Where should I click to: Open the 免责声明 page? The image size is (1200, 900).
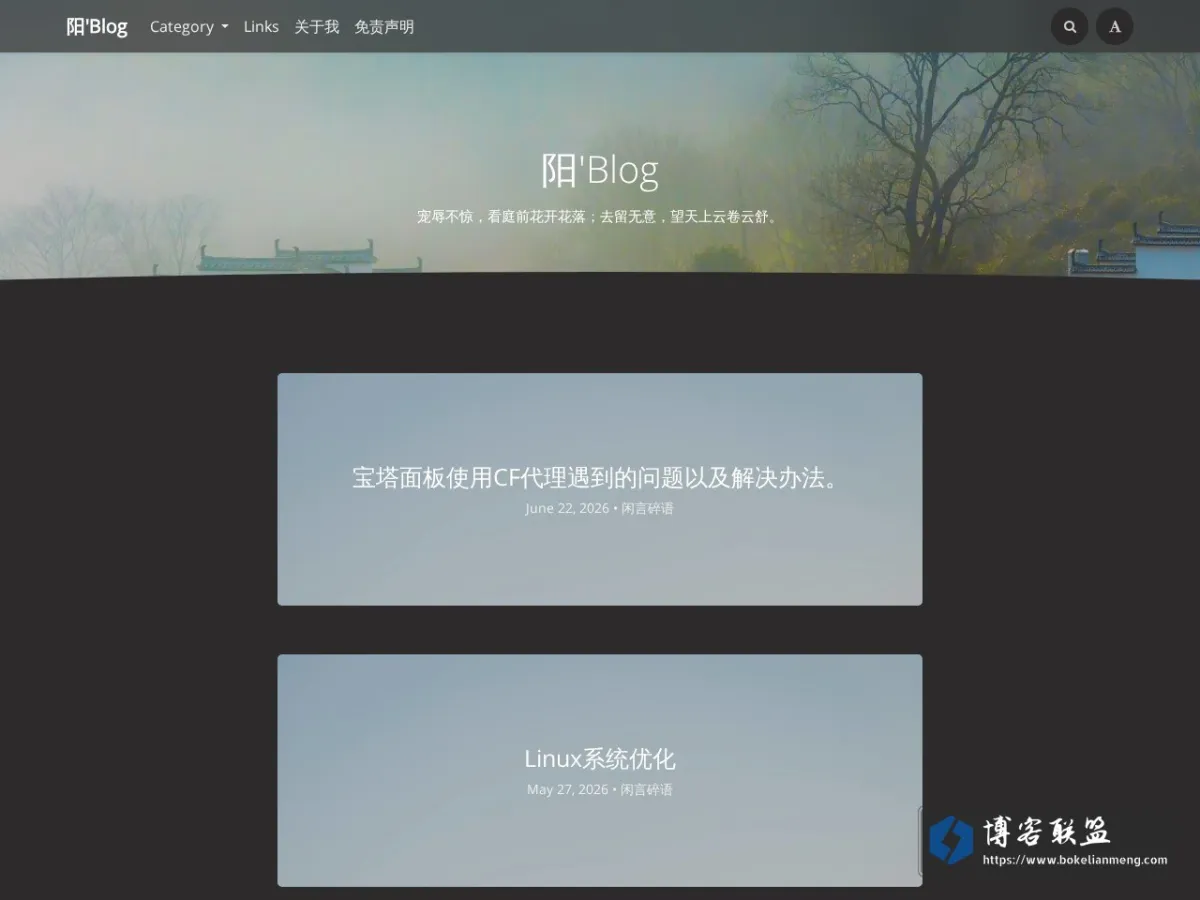(x=384, y=26)
